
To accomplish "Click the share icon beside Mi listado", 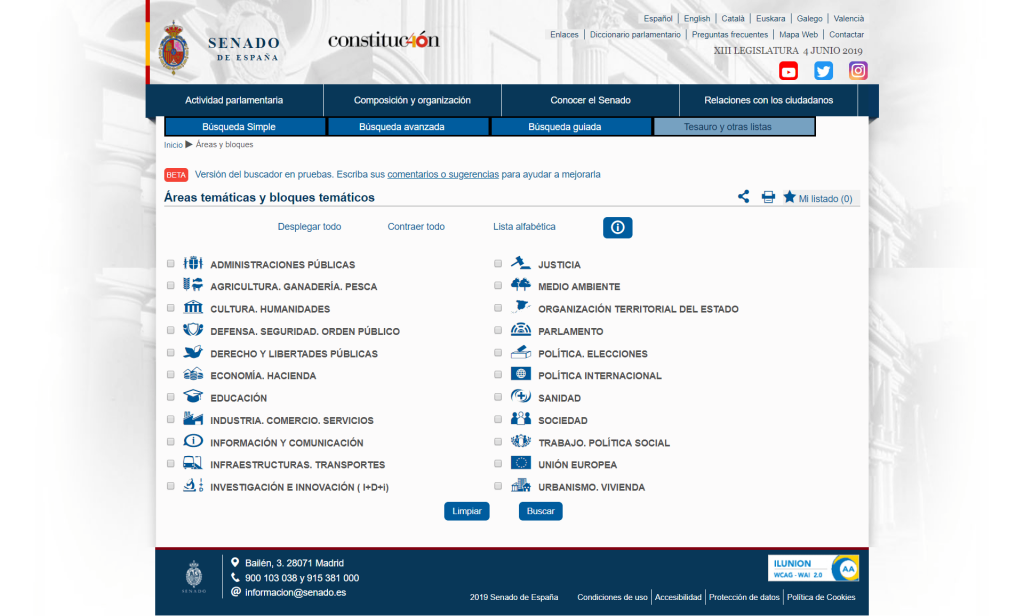I will tap(744, 197).
